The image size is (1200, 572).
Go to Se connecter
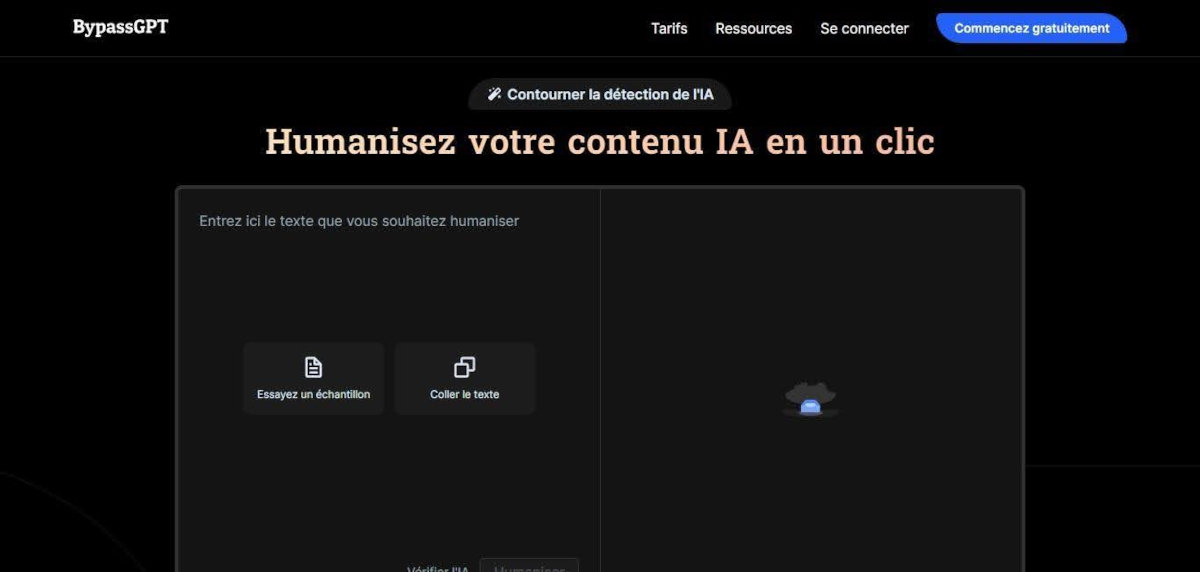[864, 28]
